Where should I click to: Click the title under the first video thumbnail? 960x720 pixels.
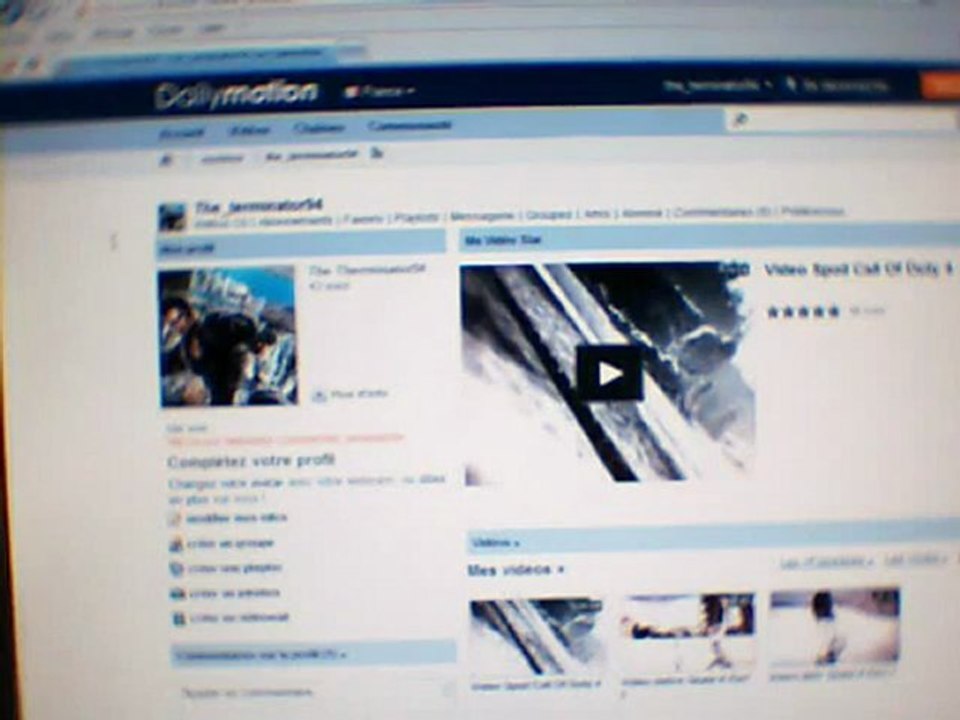tap(536, 684)
